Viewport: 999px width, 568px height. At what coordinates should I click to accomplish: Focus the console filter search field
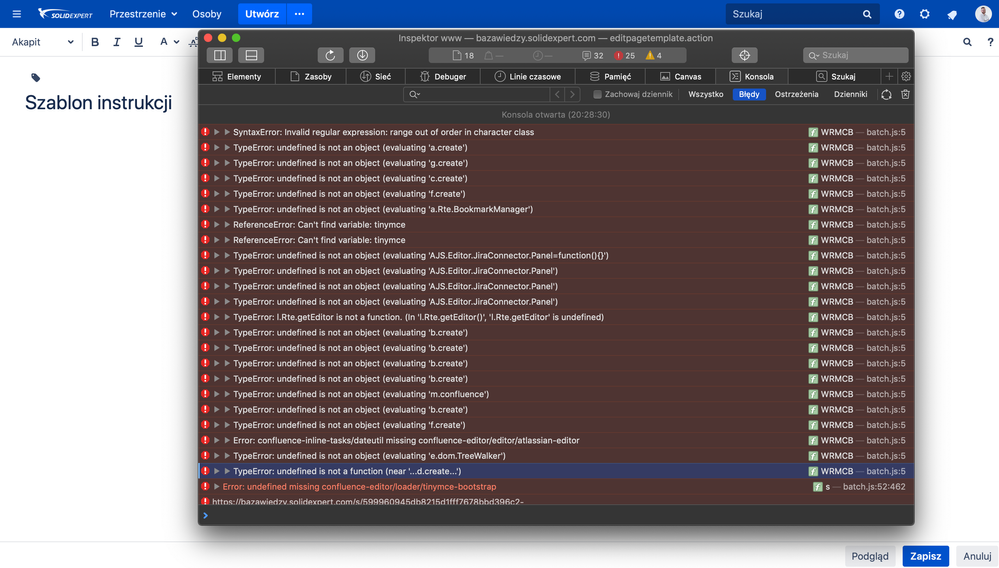(x=477, y=94)
